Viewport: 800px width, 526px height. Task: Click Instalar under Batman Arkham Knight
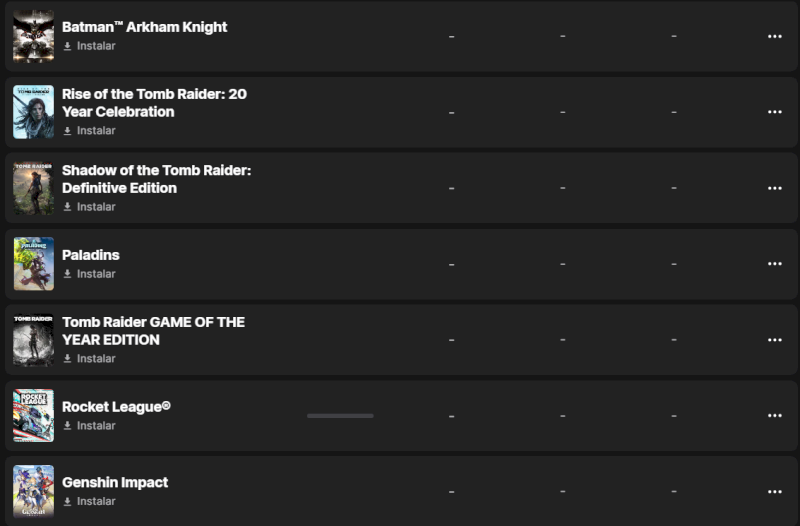[x=96, y=46]
